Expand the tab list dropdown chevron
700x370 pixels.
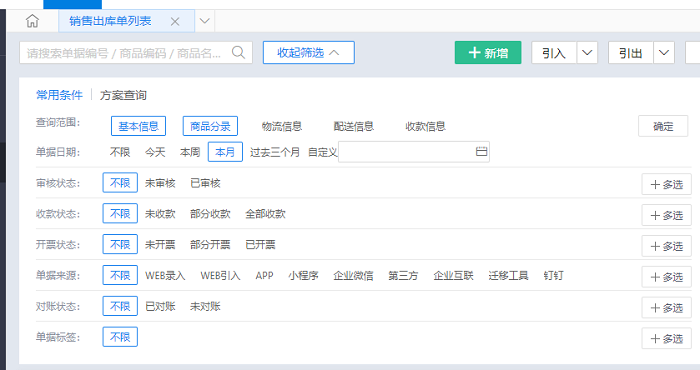click(204, 21)
